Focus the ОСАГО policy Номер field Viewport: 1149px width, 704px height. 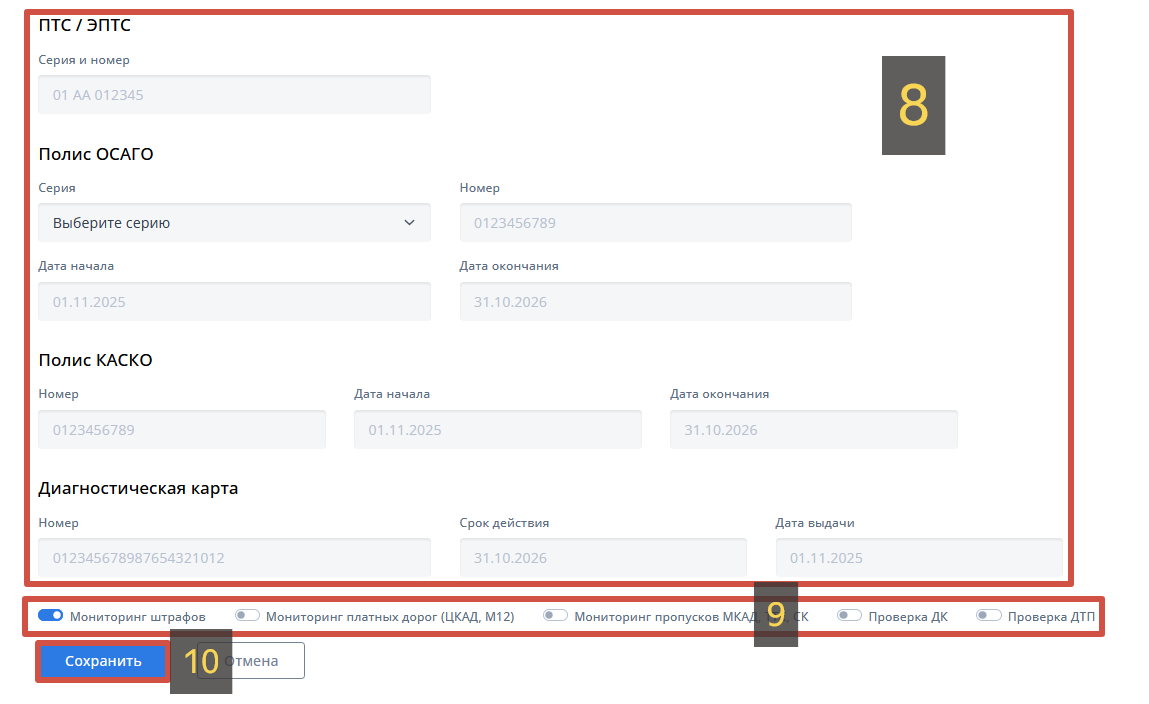(655, 223)
